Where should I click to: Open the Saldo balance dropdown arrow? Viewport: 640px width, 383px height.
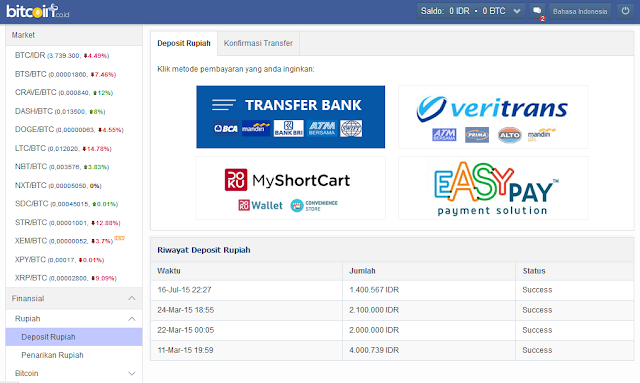(x=517, y=11)
